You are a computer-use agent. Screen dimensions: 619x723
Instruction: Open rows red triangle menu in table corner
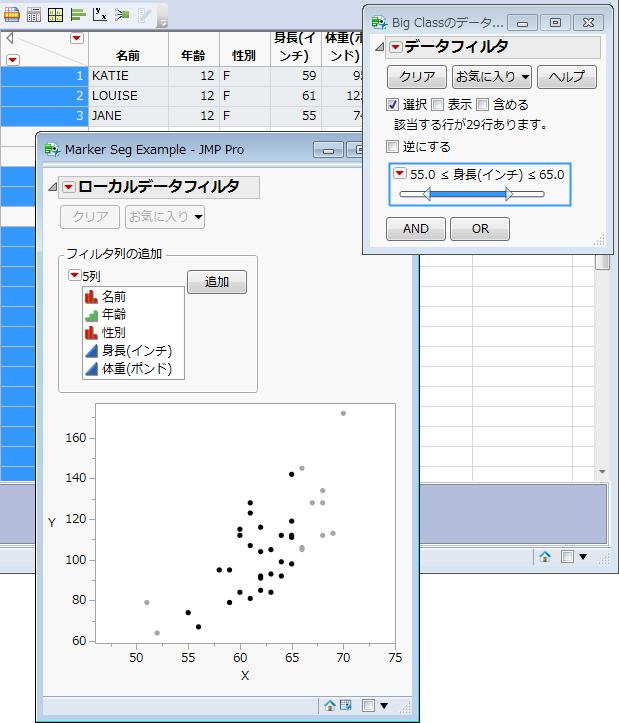tap(13, 60)
